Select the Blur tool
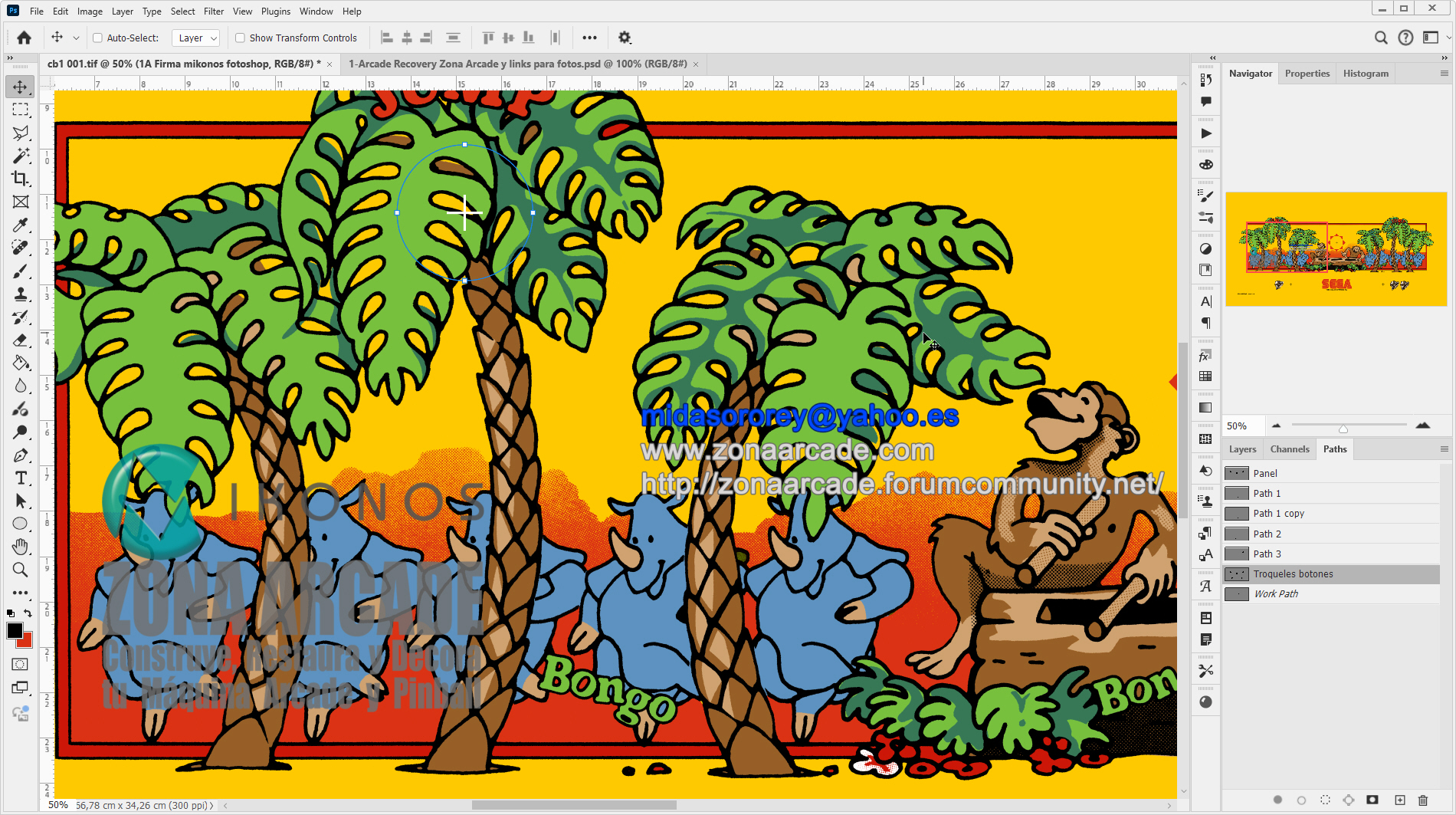The height and width of the screenshot is (815, 1456). 21,386
